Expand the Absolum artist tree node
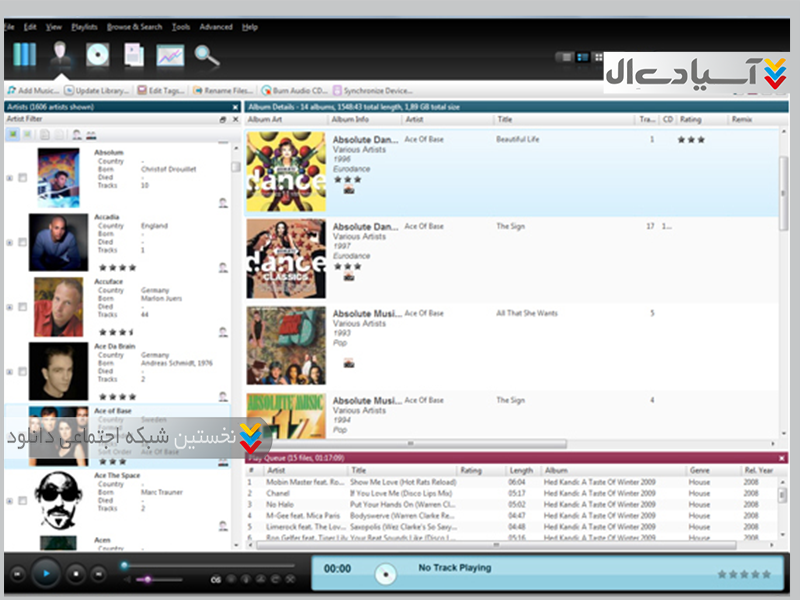 10,178
